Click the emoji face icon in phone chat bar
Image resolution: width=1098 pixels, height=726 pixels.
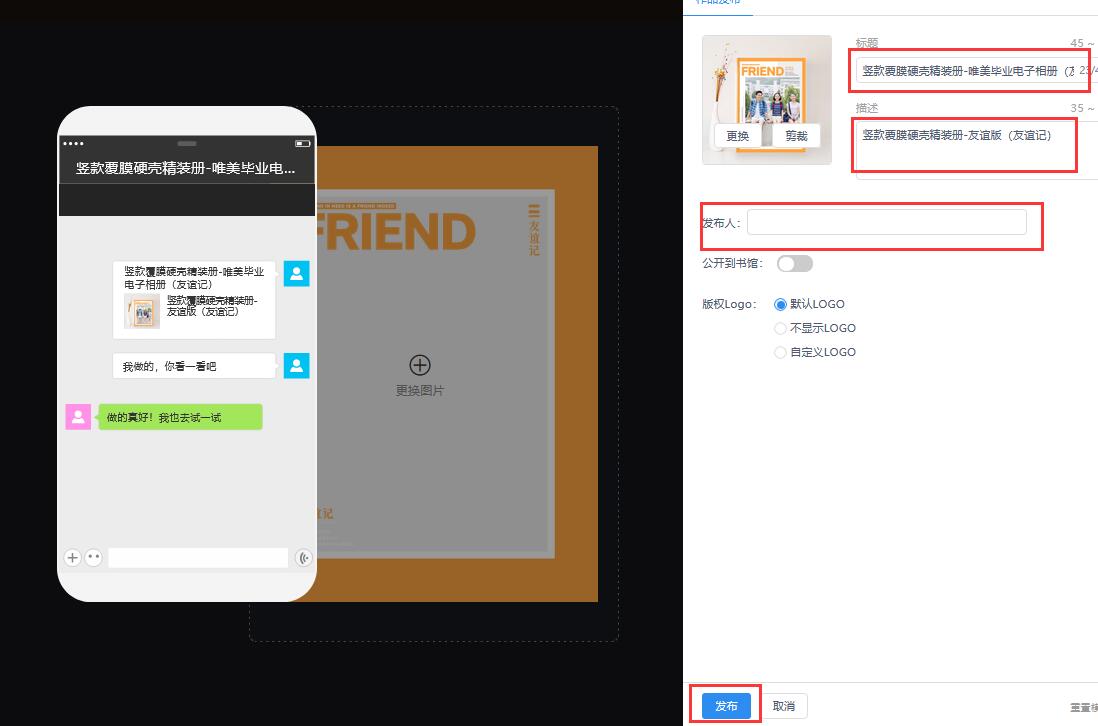click(93, 558)
